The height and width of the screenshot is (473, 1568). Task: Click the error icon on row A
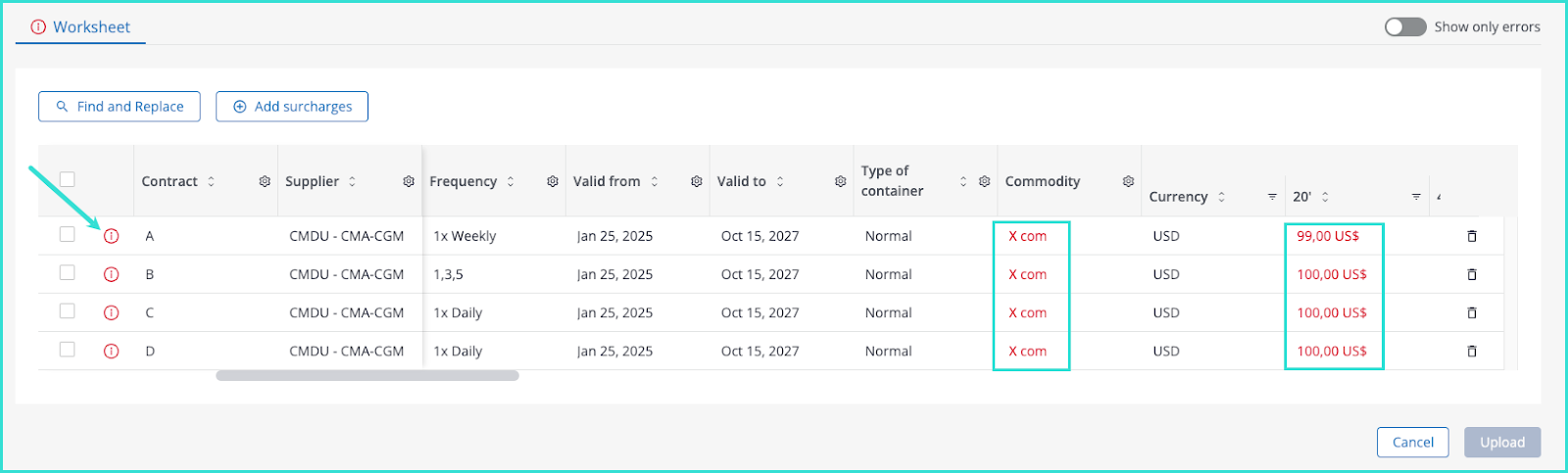(111, 236)
